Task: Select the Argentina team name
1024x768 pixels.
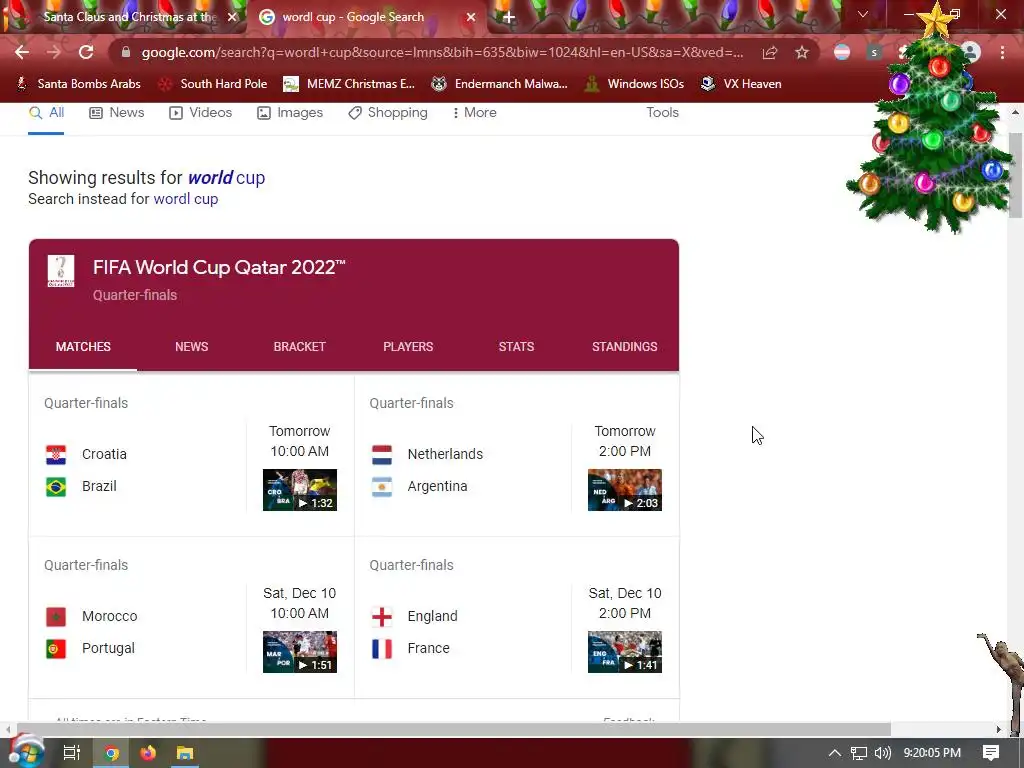Action: pyautogui.click(x=438, y=486)
